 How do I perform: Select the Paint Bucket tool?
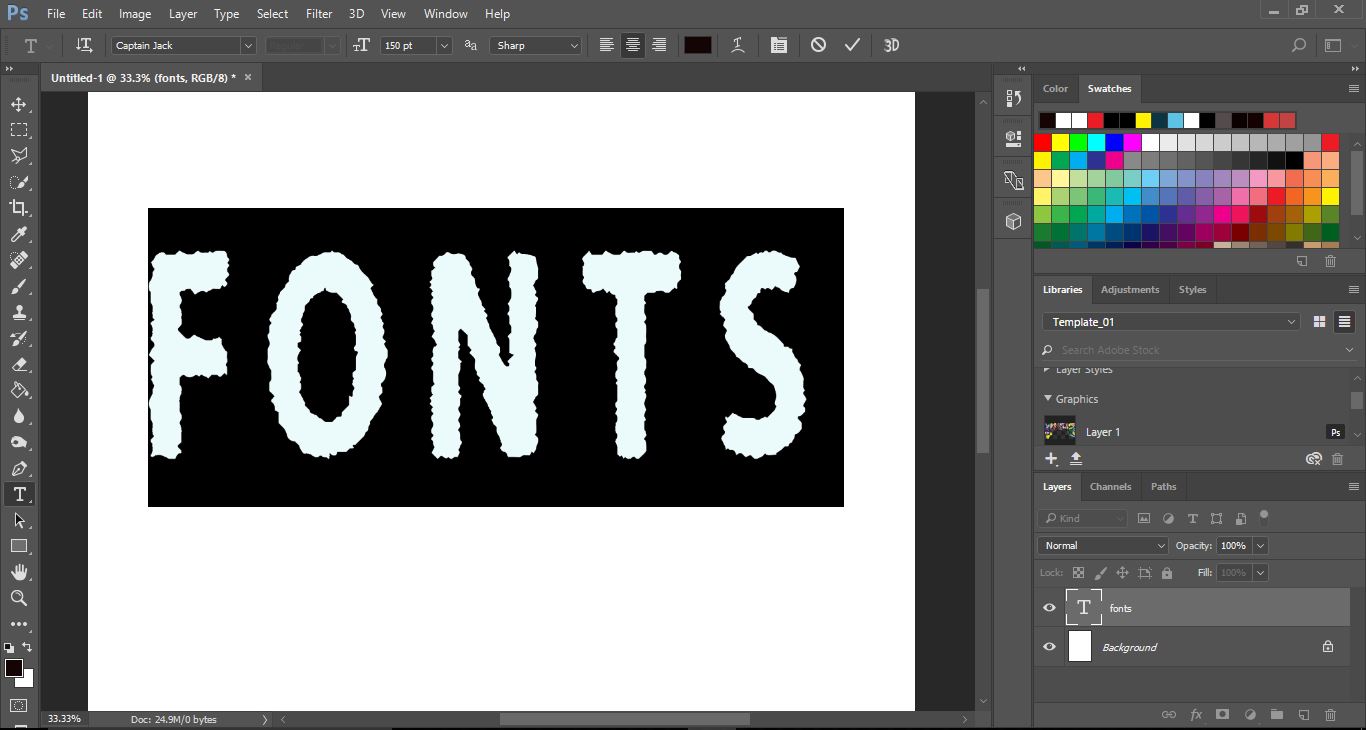19,390
